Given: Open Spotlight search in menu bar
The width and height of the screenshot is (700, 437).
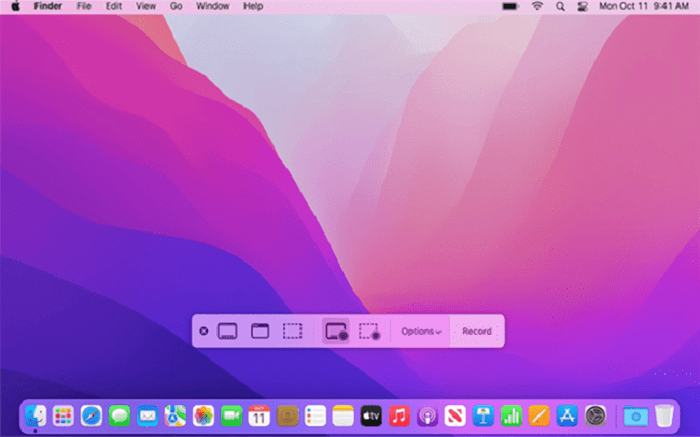Looking at the screenshot, I should pos(559,6).
